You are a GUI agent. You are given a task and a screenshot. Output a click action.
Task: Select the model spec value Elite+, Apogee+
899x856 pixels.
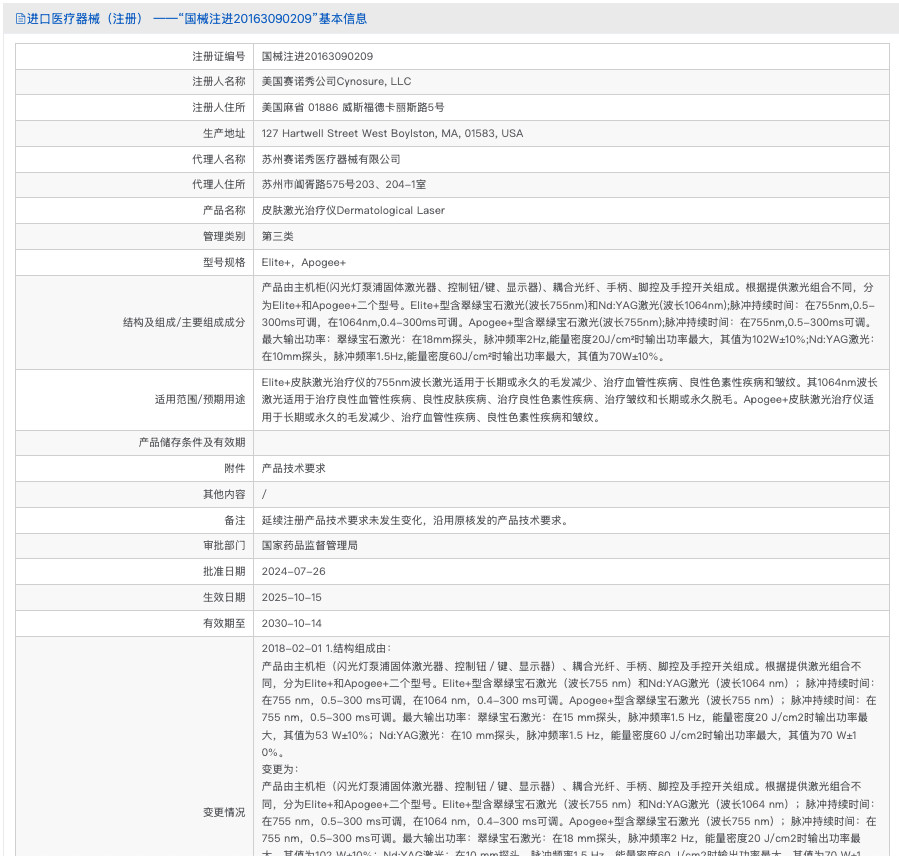pos(304,262)
